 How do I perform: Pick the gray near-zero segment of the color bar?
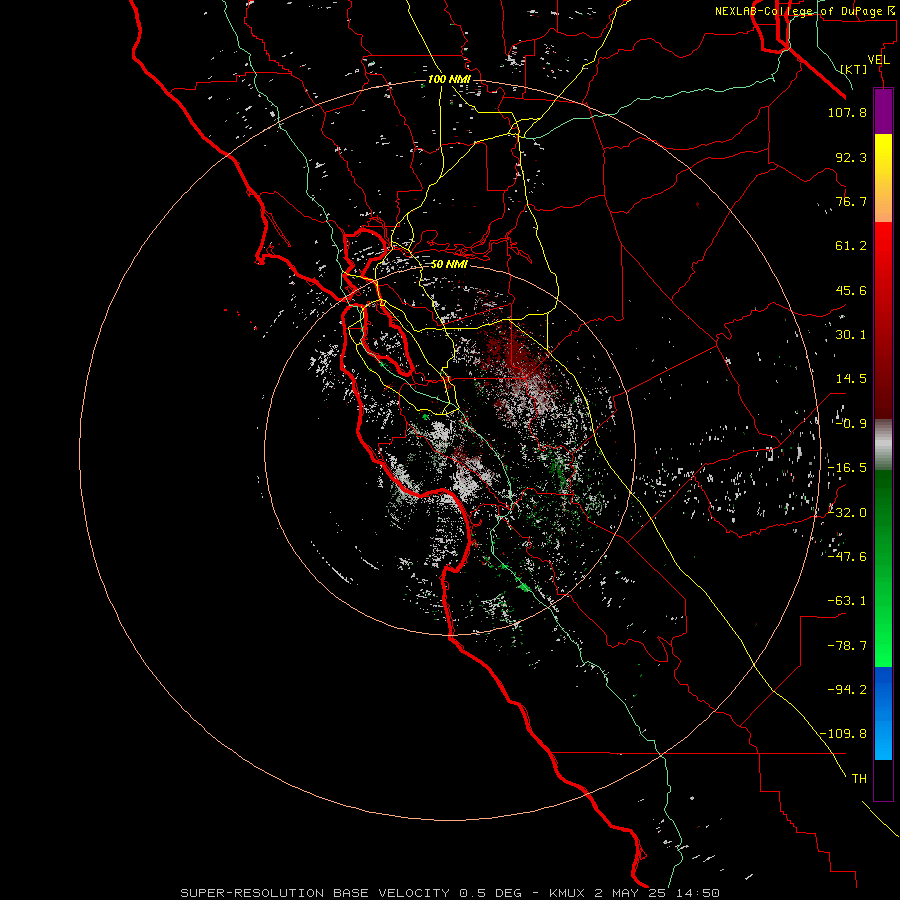tap(883, 444)
